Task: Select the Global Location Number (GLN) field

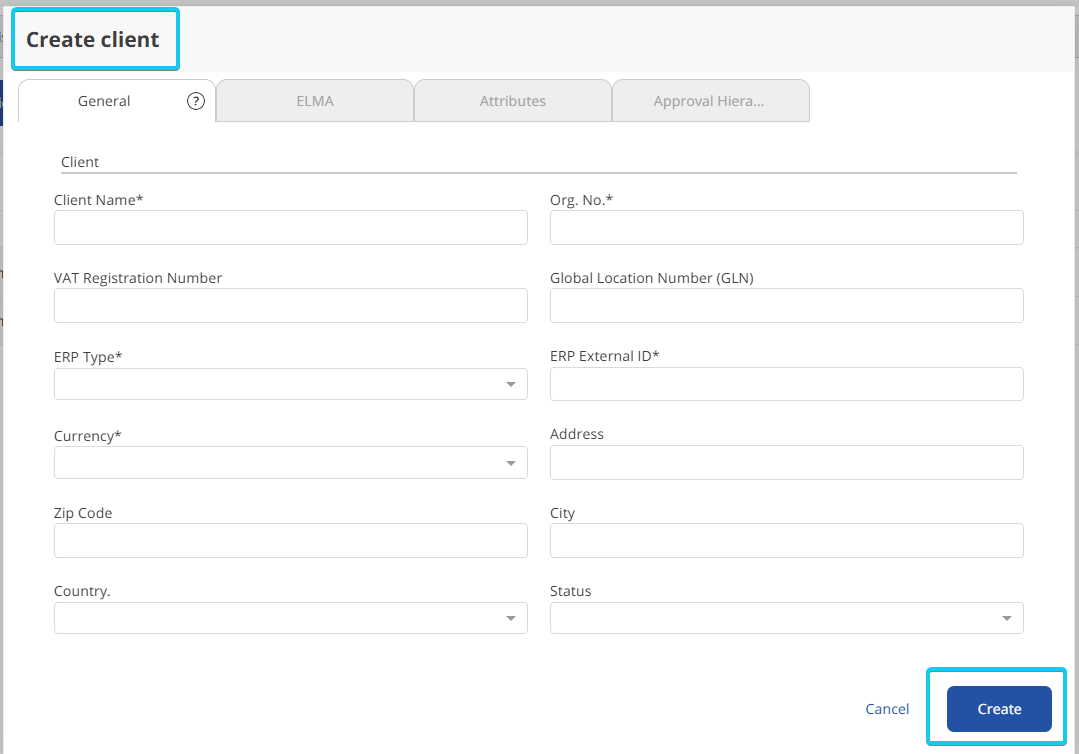Action: [787, 305]
